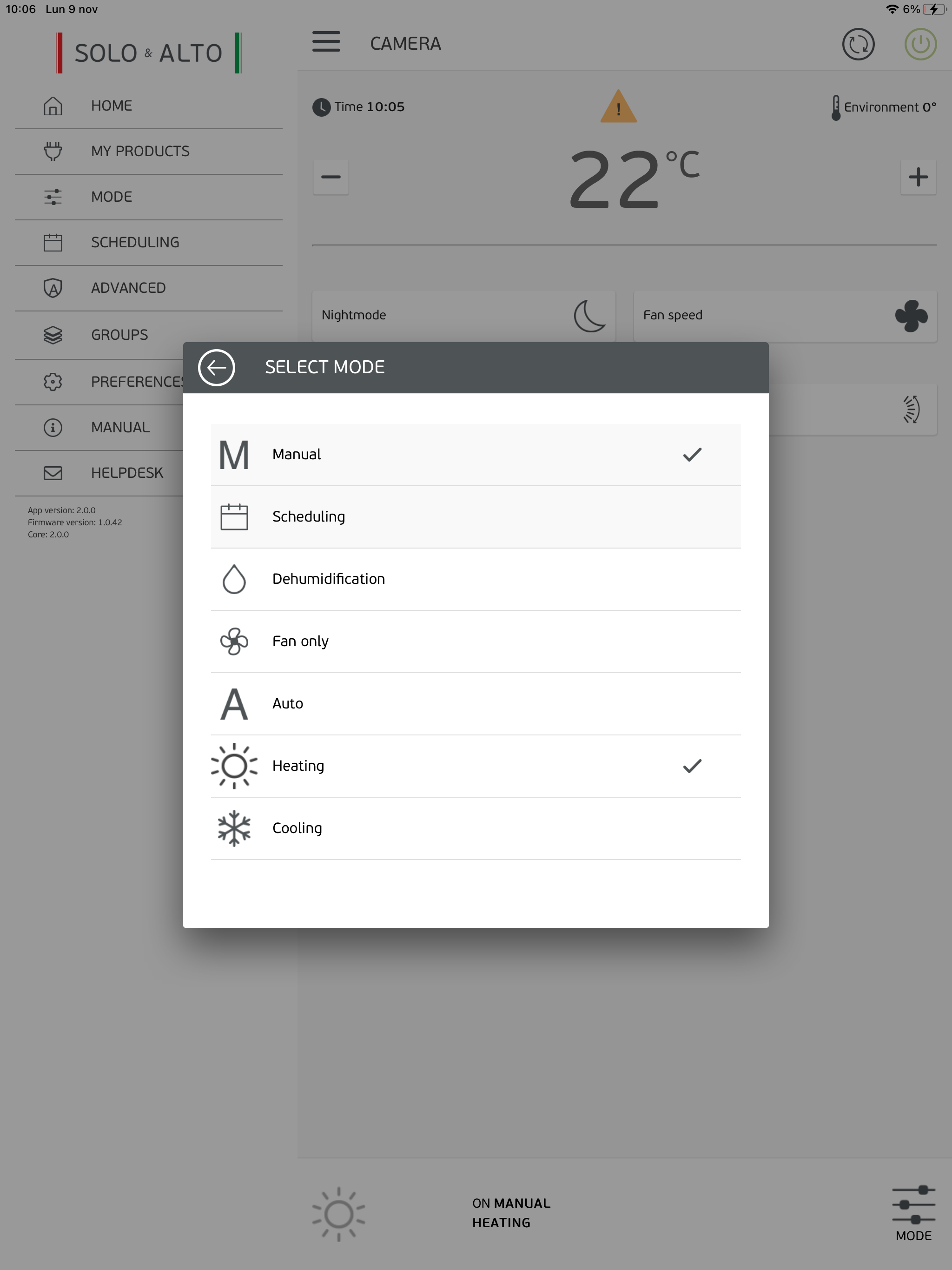Toggle Nightmode card
Viewport: 952px width, 1270px height.
(463, 316)
